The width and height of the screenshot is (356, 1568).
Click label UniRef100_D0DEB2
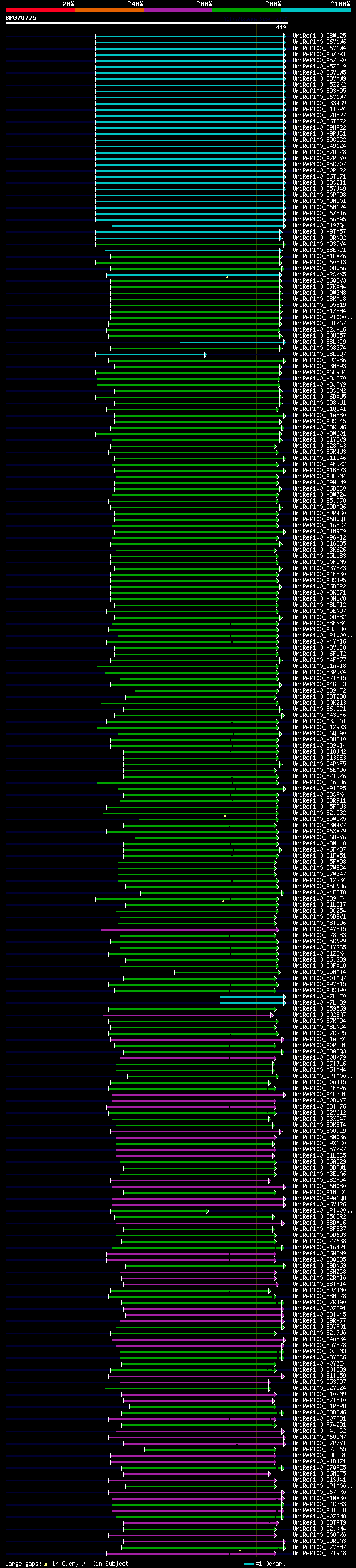(319, 617)
